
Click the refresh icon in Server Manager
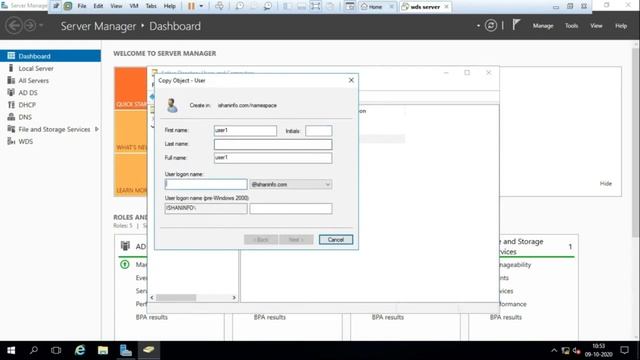click(x=491, y=26)
